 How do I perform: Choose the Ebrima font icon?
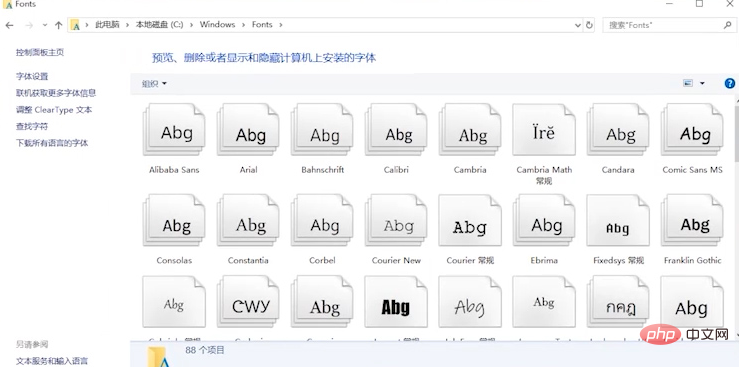pos(544,220)
